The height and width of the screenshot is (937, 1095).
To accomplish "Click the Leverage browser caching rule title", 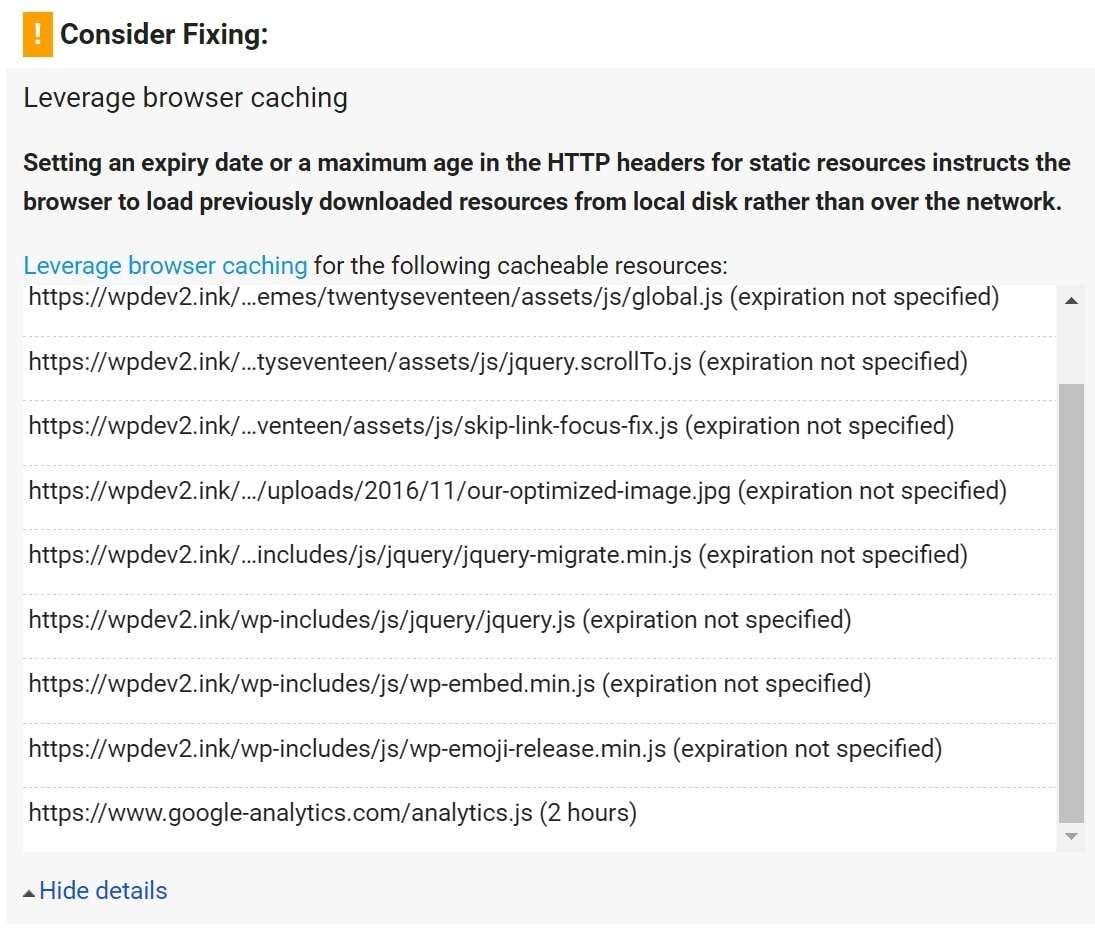I will coord(185,98).
